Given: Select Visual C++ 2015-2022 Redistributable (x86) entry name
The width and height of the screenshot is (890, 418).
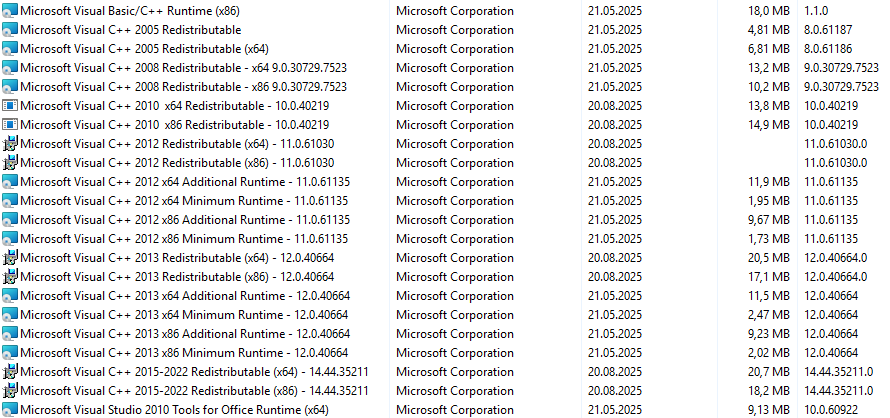Looking at the screenshot, I should [194, 391].
